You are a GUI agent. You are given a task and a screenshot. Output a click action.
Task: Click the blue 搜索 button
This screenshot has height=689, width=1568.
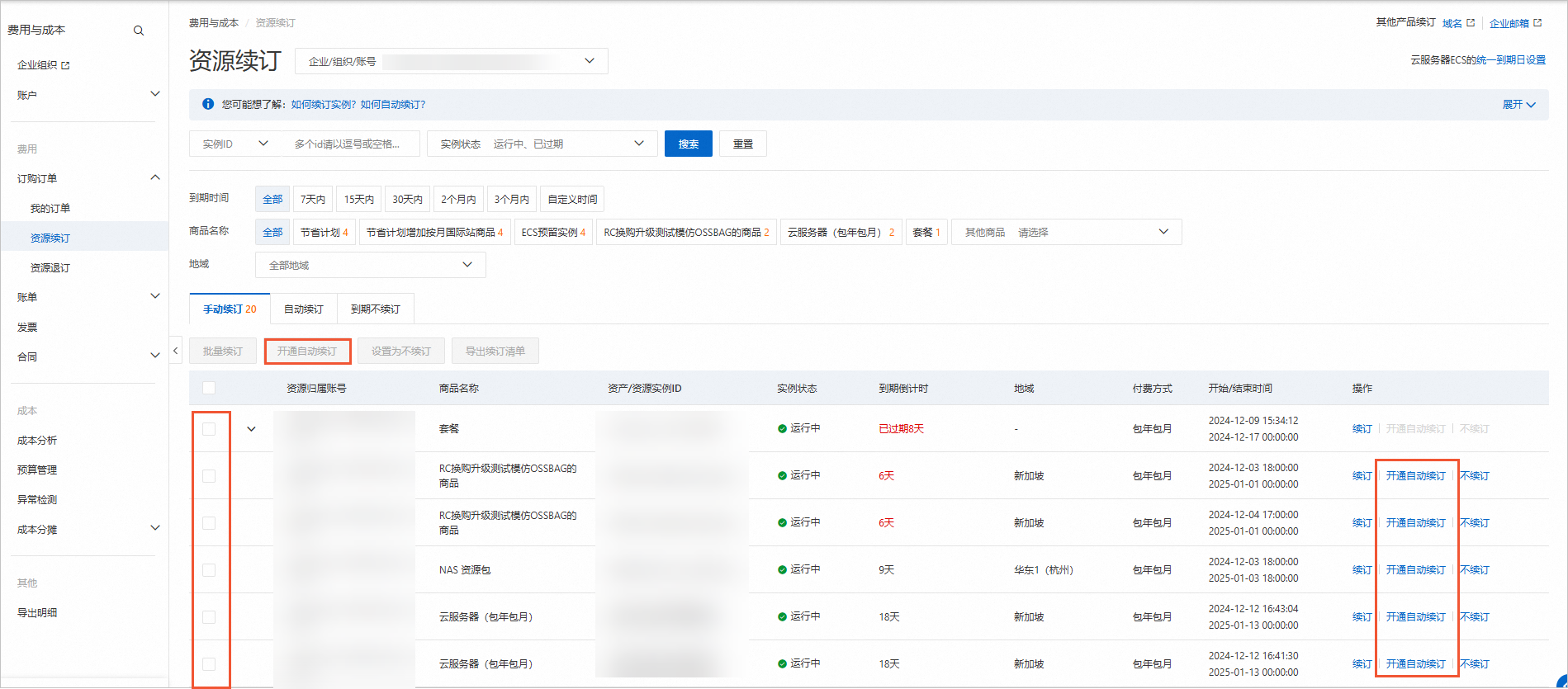688,144
